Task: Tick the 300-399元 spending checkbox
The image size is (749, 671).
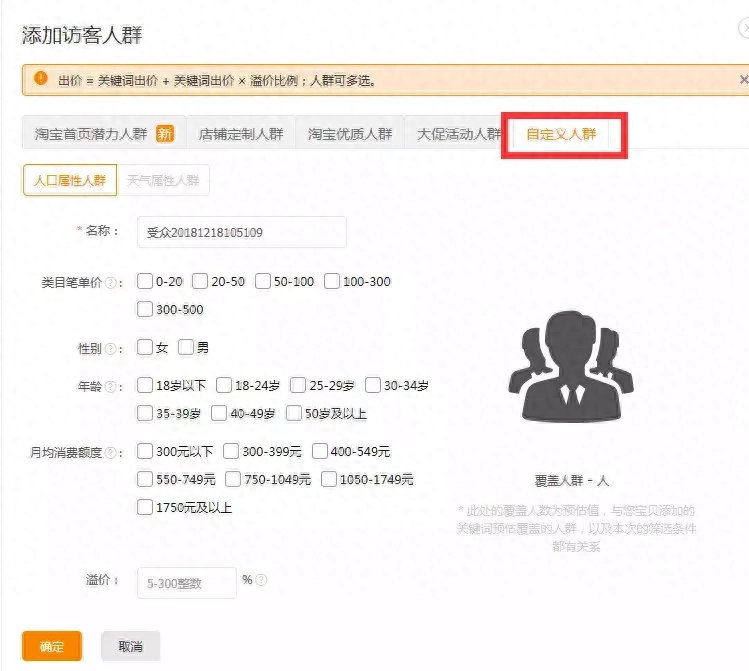Action: tap(231, 450)
